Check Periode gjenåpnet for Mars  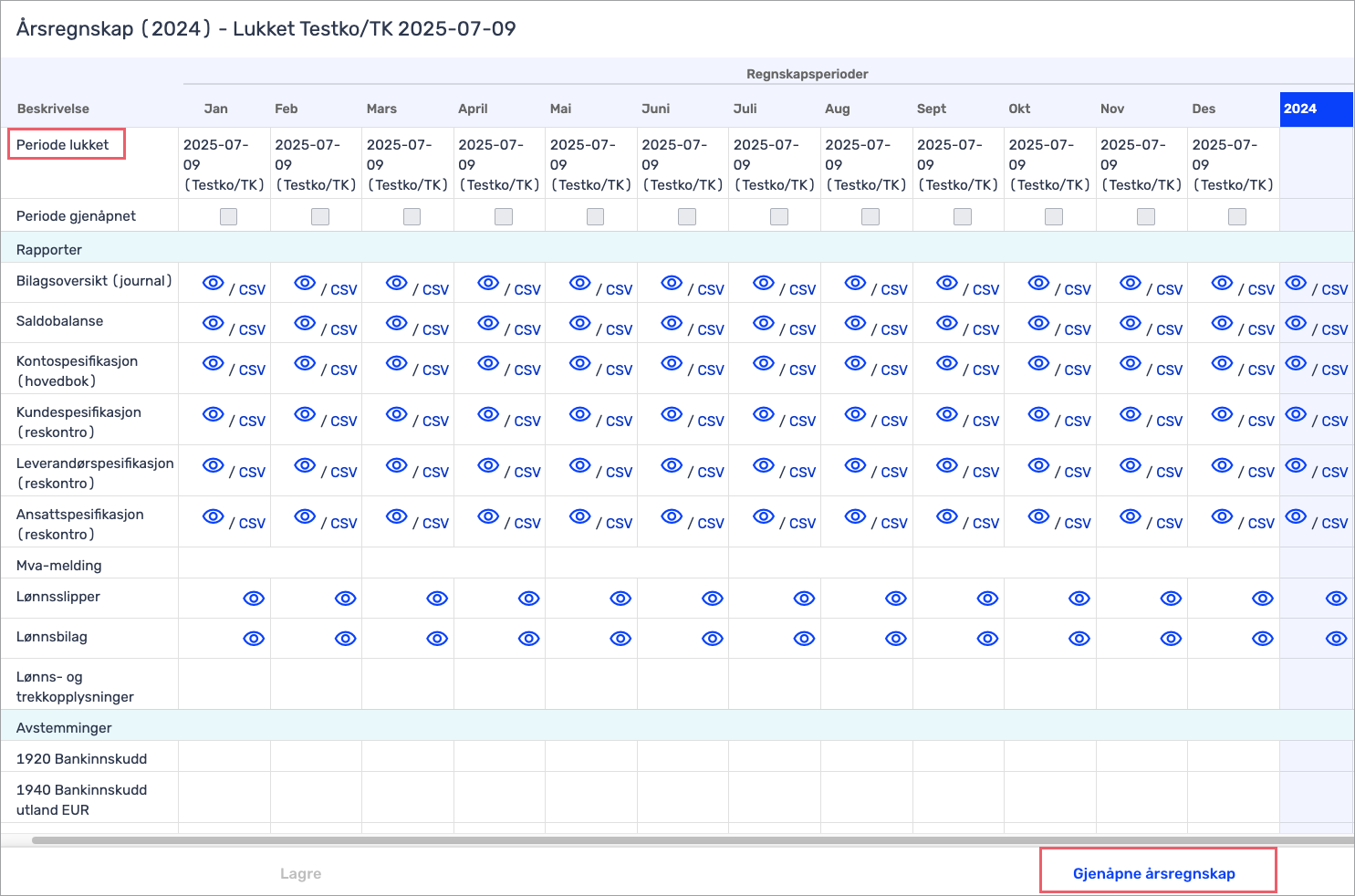pos(412,216)
